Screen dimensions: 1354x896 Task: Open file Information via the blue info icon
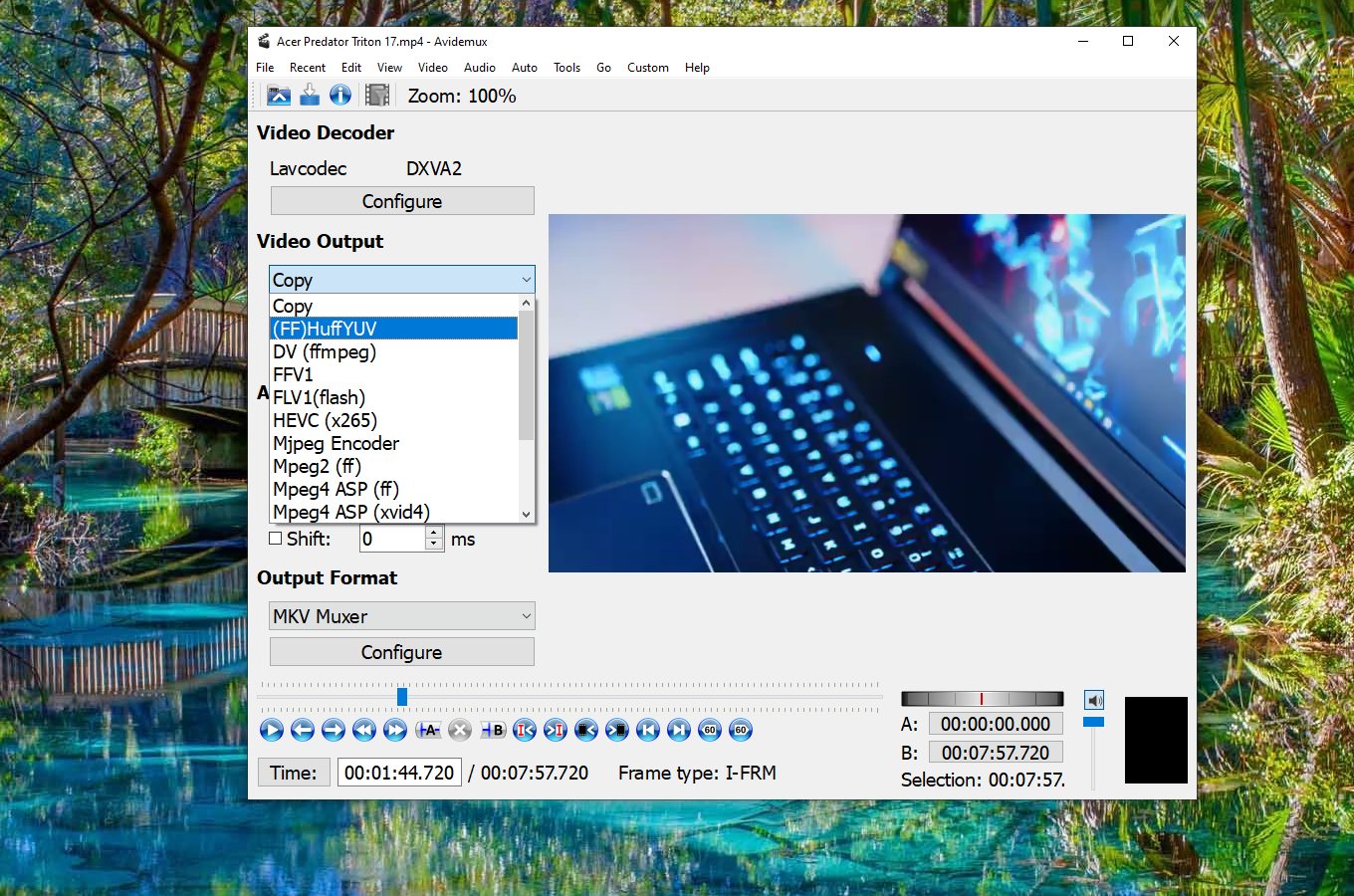pyautogui.click(x=340, y=96)
